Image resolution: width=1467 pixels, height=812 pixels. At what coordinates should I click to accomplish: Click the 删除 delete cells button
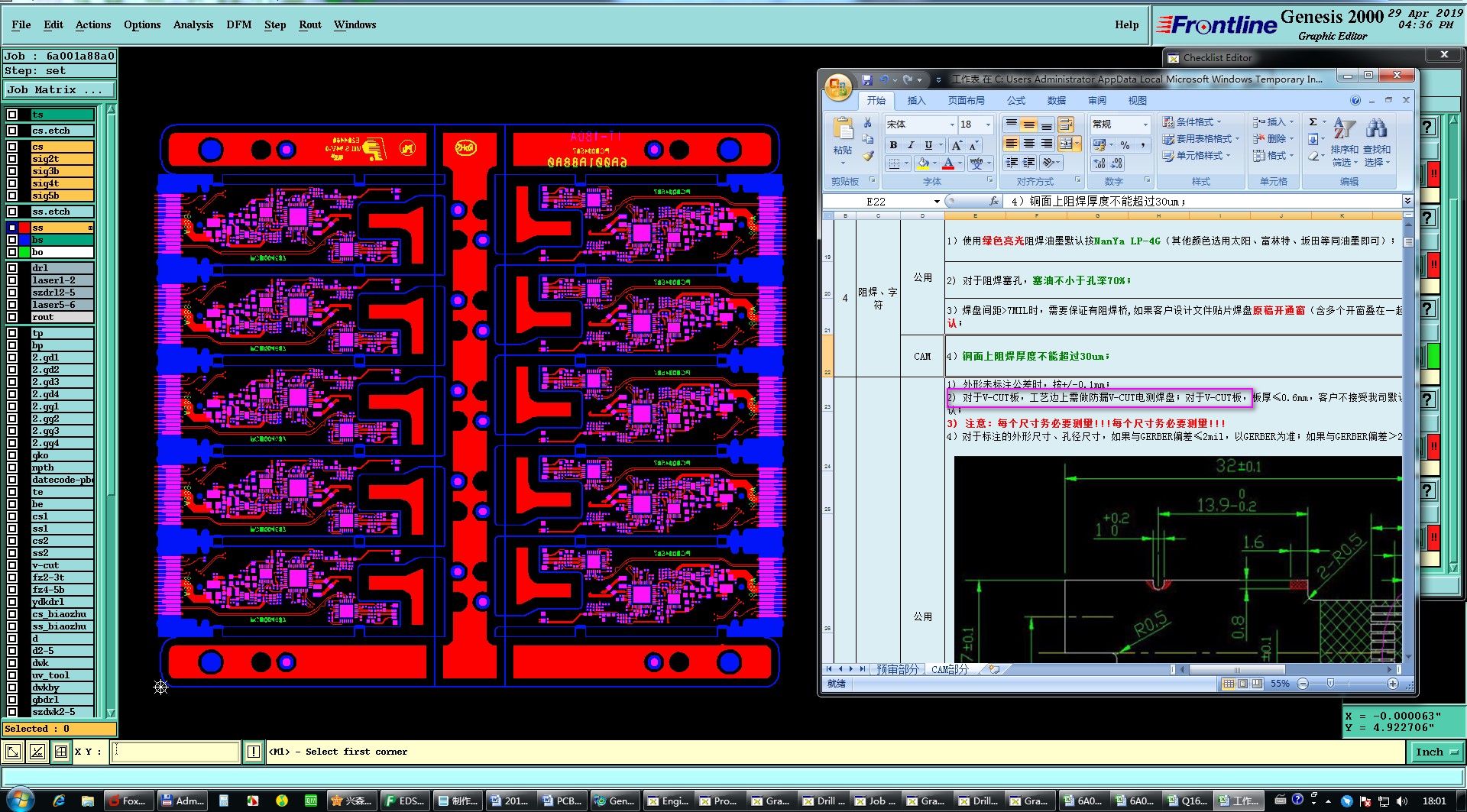pyautogui.click(x=1273, y=139)
